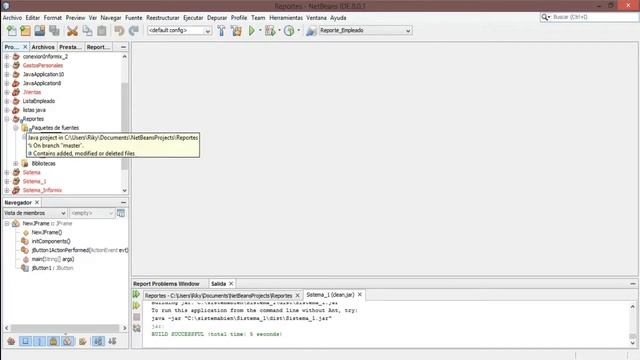Click the top green rerun icon in Output

136,294
